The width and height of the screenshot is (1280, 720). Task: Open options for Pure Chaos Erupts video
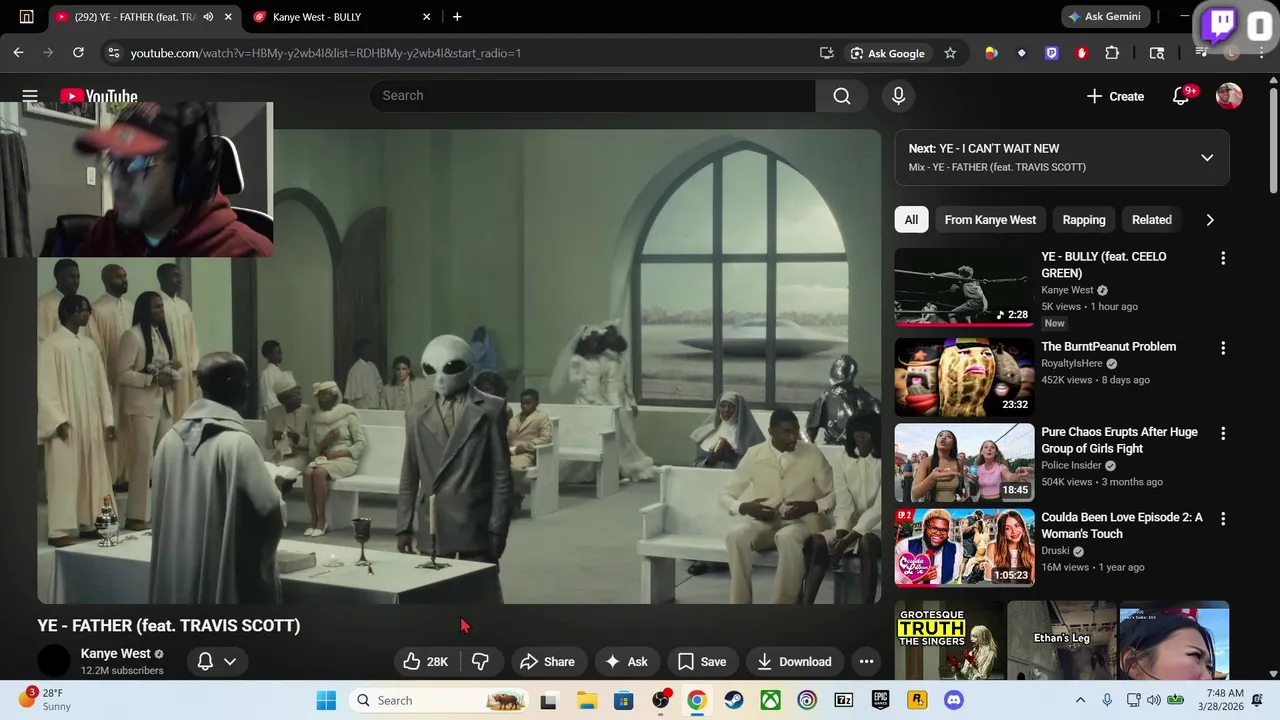point(1222,433)
